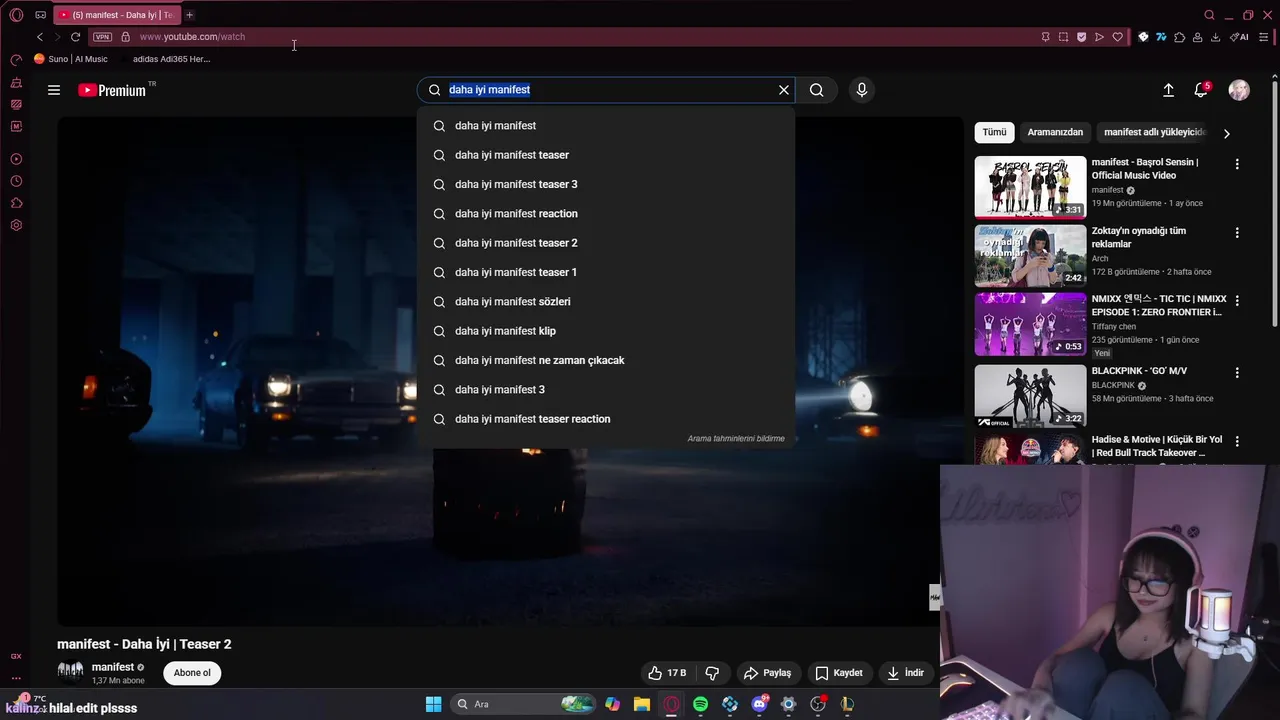1280x720 pixels.
Task: Open Spotify from the taskbar
Action: point(700,704)
